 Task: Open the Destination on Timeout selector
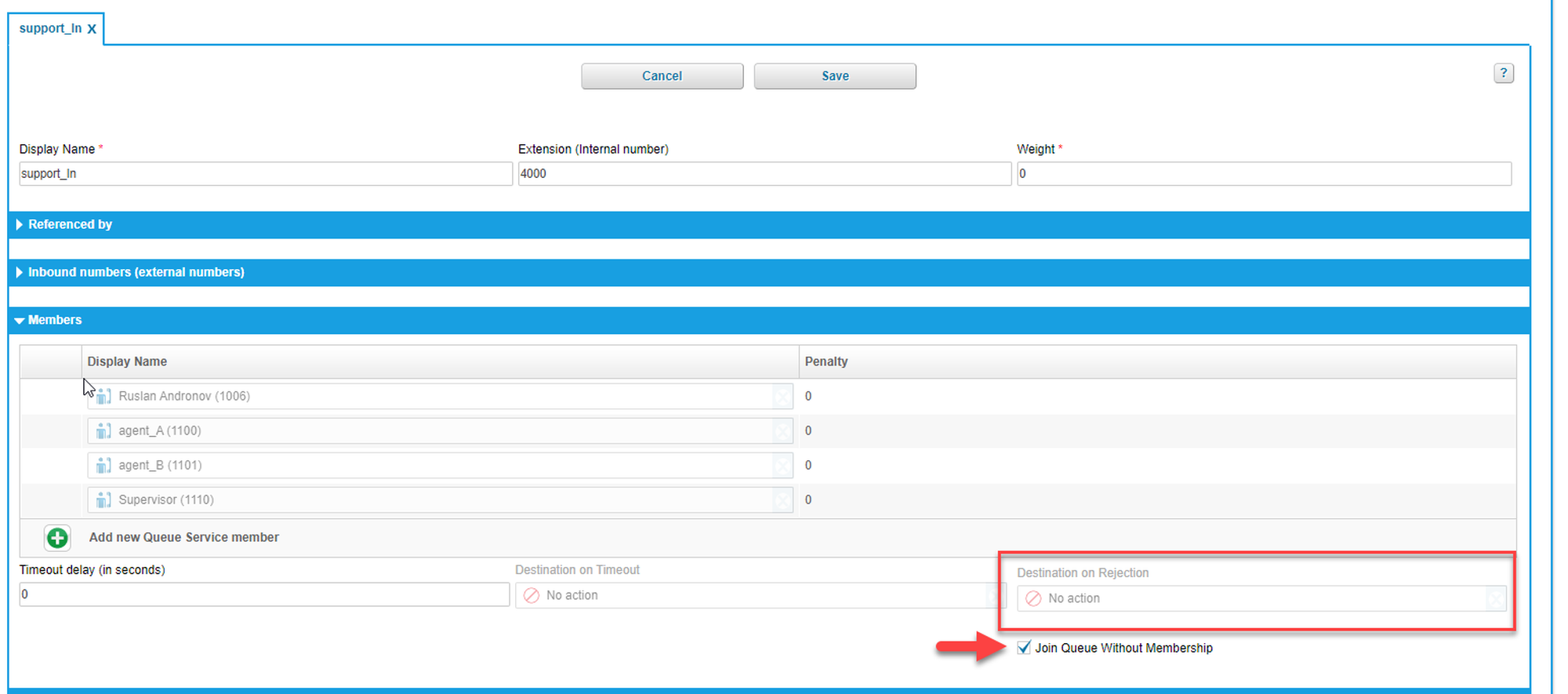click(x=753, y=596)
